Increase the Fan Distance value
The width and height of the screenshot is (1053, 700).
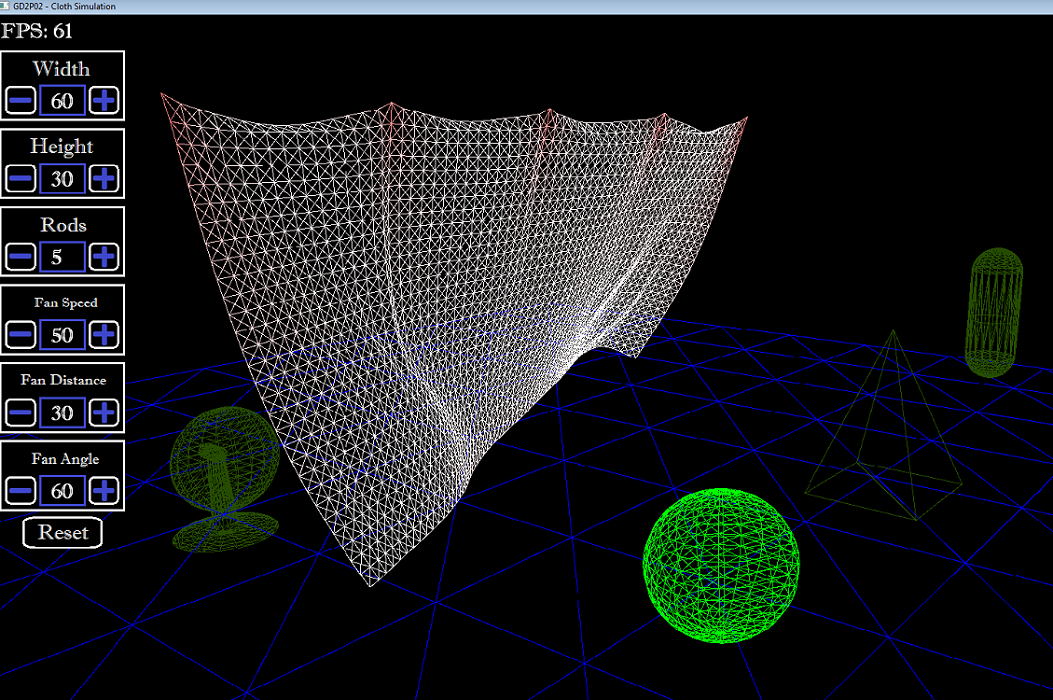103,413
